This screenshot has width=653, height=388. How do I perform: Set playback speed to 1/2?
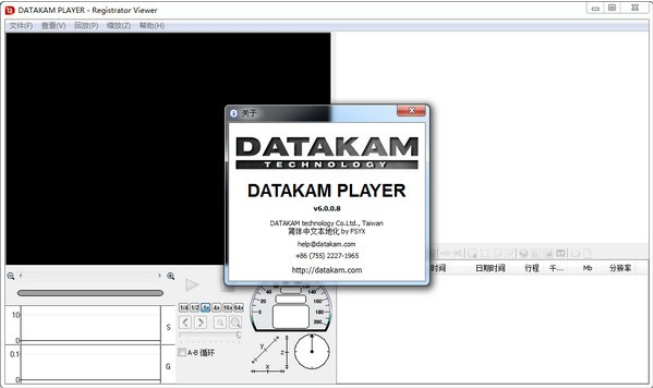coord(194,308)
